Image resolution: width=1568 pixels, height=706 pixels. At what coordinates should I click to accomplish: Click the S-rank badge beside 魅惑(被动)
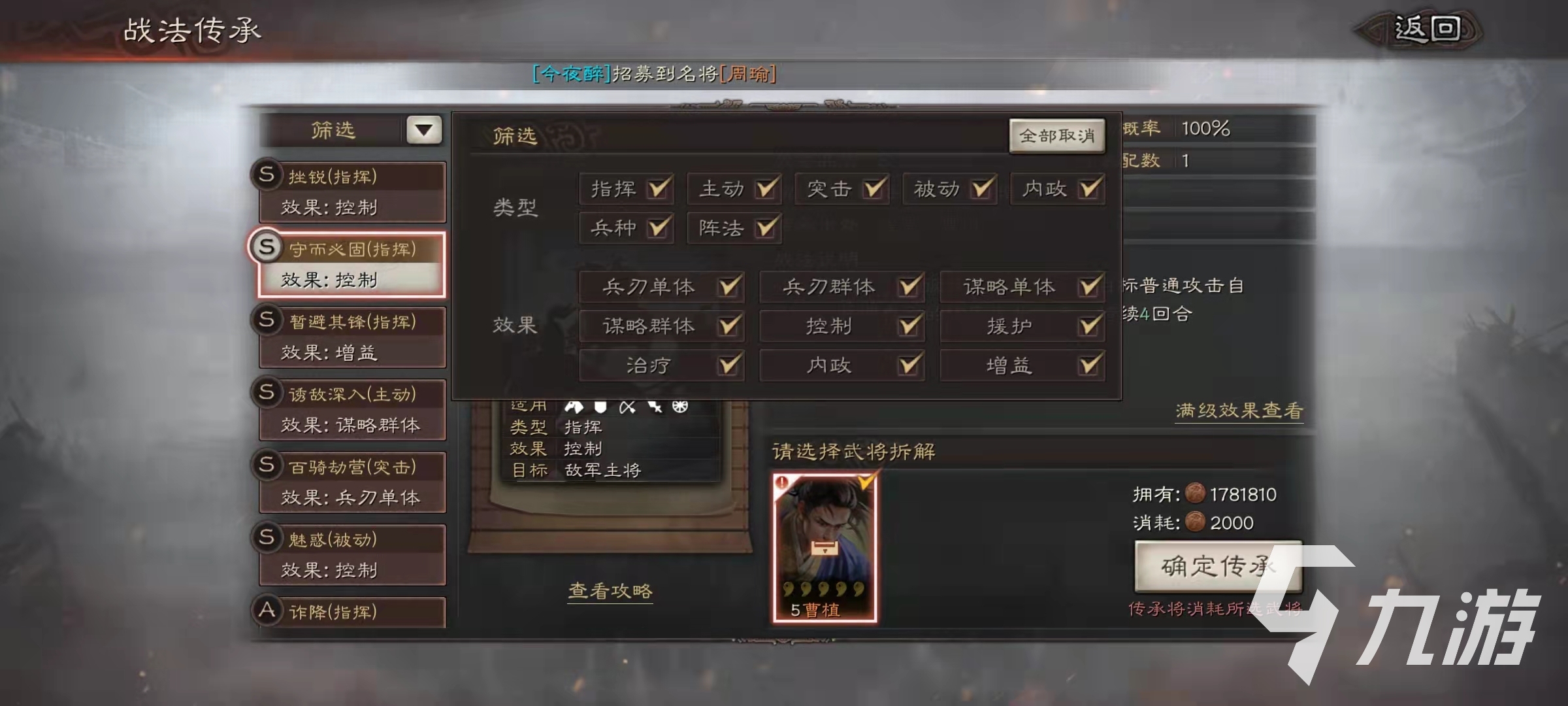click(x=267, y=537)
